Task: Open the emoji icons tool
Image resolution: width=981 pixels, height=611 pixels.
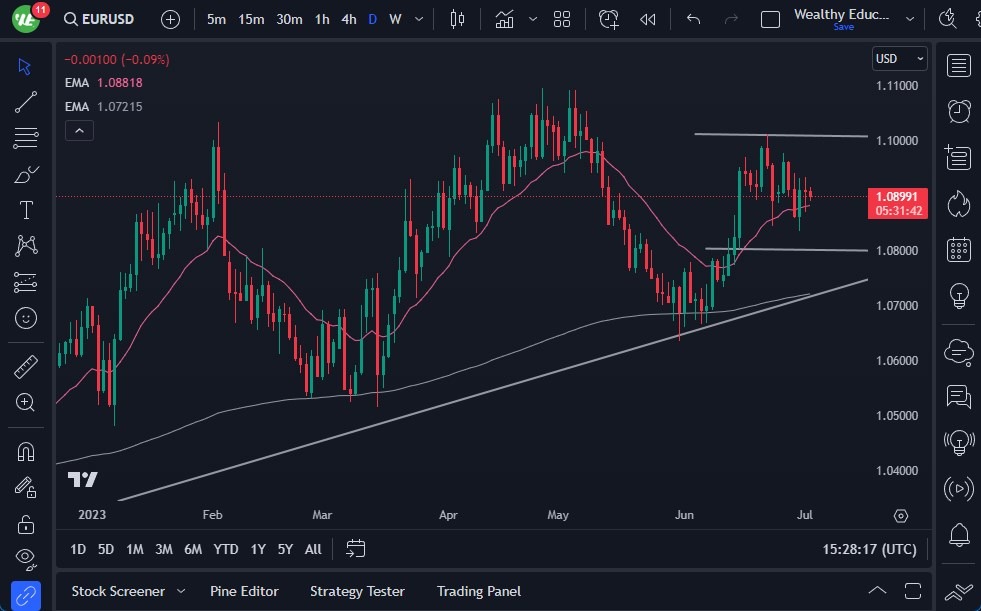Action: tap(26, 319)
